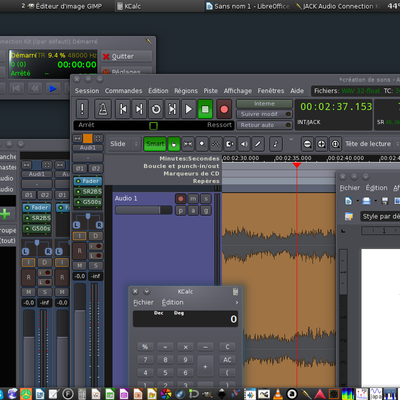Expand the toolbar chevron after the note tool
Viewport: 400px width, 400px height.
click(x=291, y=139)
